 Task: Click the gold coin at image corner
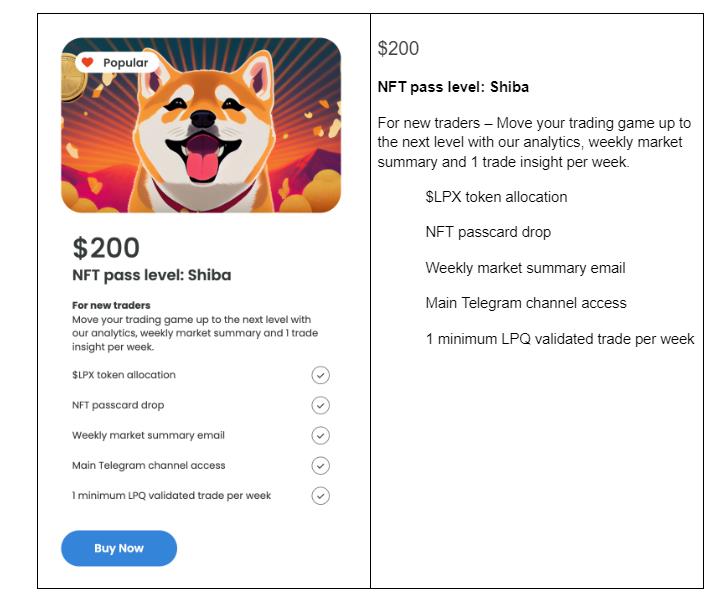point(73,78)
